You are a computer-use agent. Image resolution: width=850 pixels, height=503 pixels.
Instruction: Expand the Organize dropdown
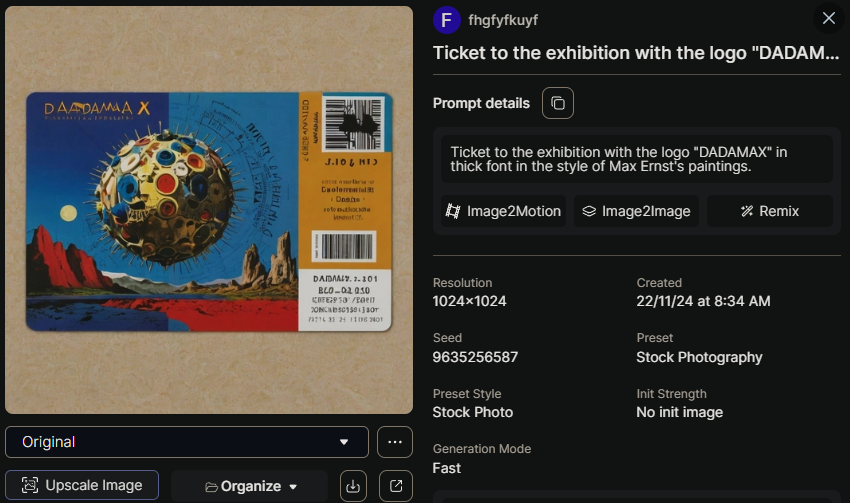[250, 486]
